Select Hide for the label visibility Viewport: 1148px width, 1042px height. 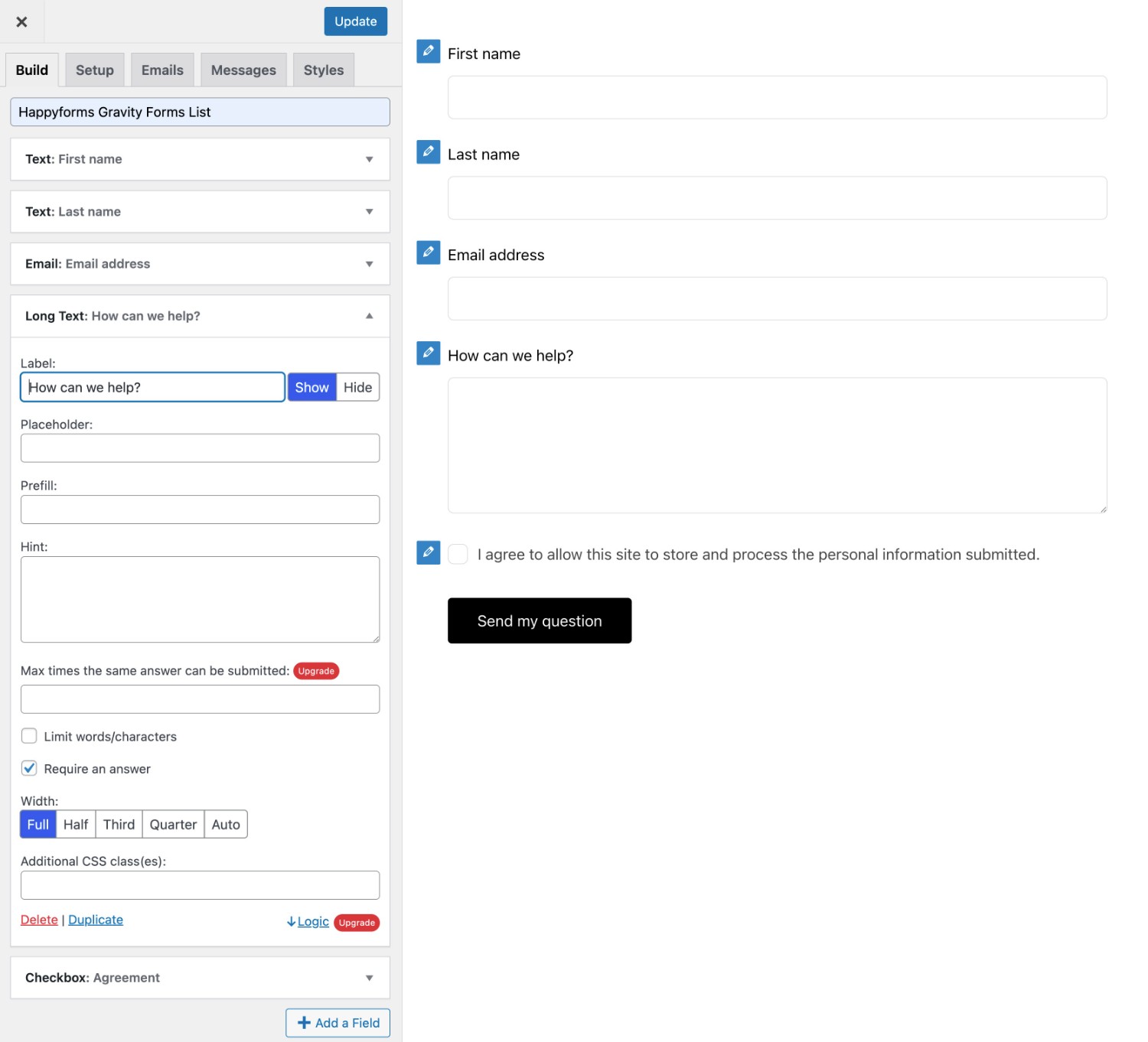[x=357, y=387]
